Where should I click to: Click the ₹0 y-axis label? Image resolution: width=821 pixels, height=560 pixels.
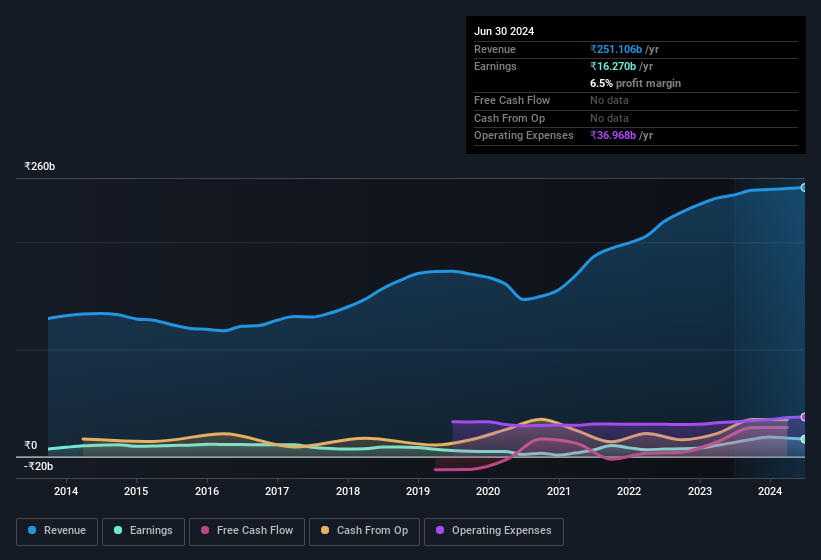coord(30,445)
